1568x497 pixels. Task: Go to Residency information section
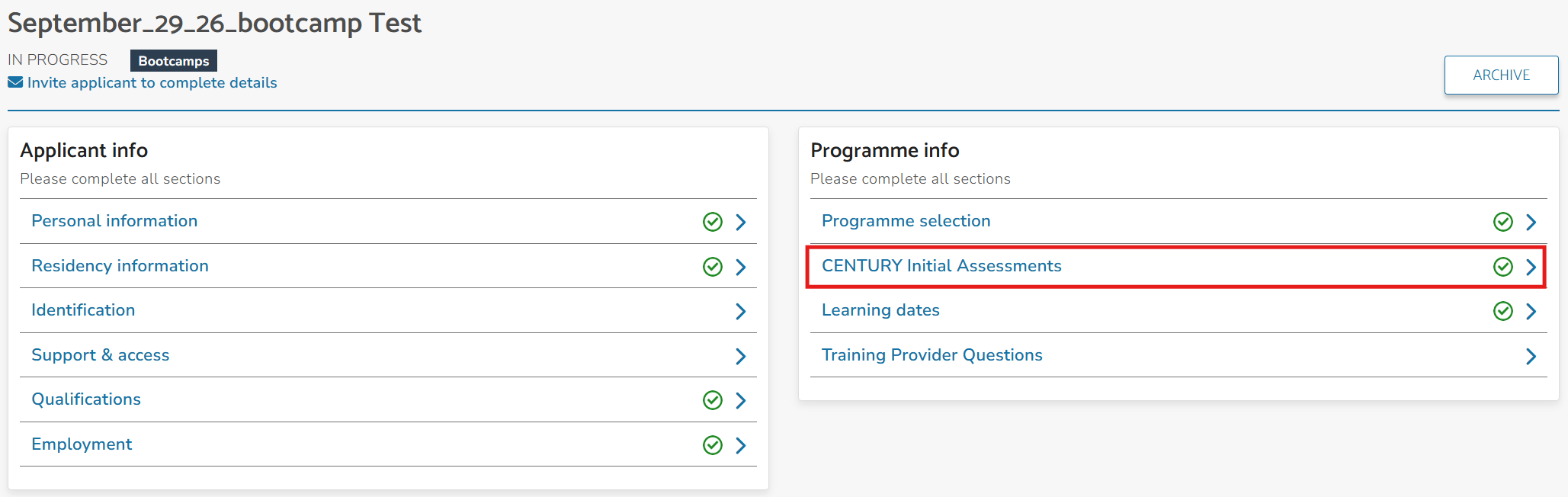coord(388,266)
